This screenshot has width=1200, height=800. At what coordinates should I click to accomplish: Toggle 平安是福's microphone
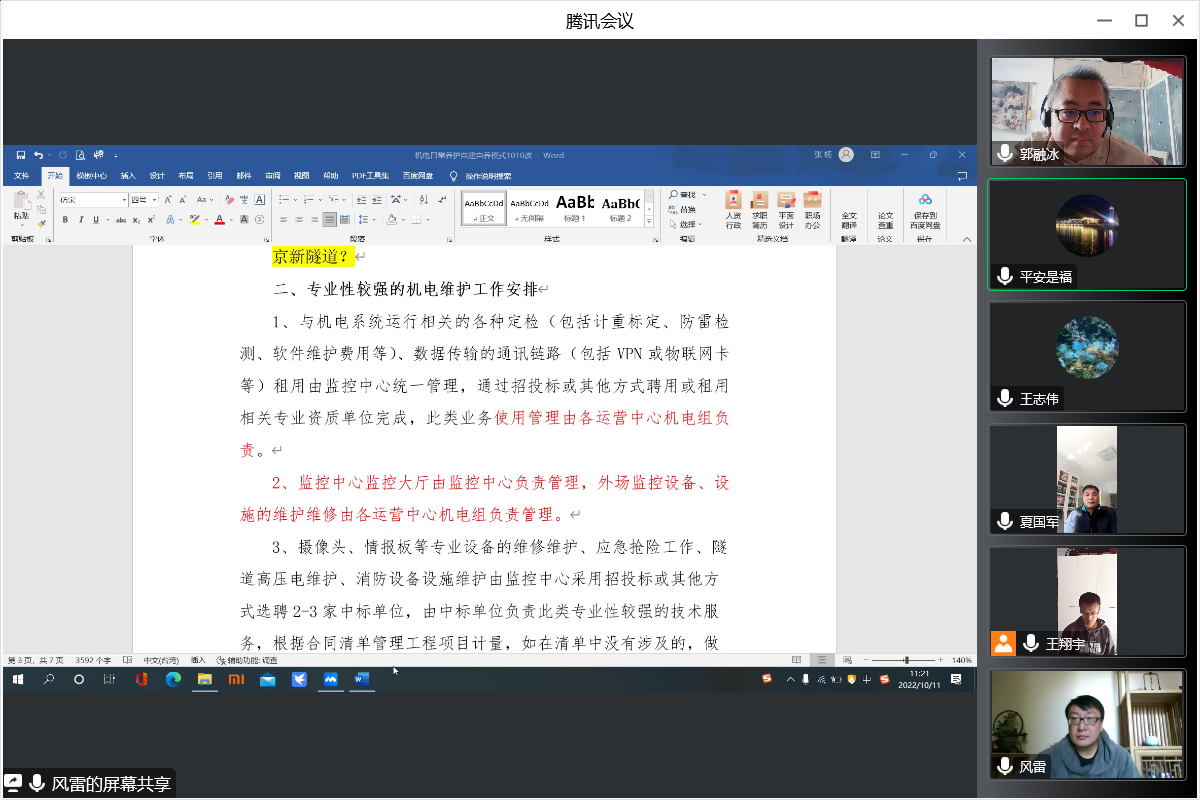pyautogui.click(x=1005, y=276)
